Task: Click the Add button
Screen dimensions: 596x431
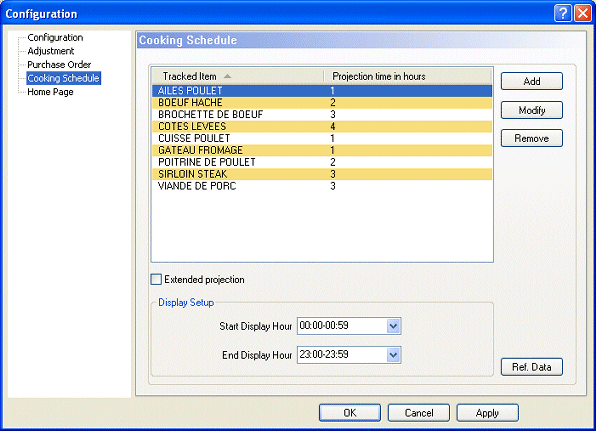Action: tap(531, 81)
